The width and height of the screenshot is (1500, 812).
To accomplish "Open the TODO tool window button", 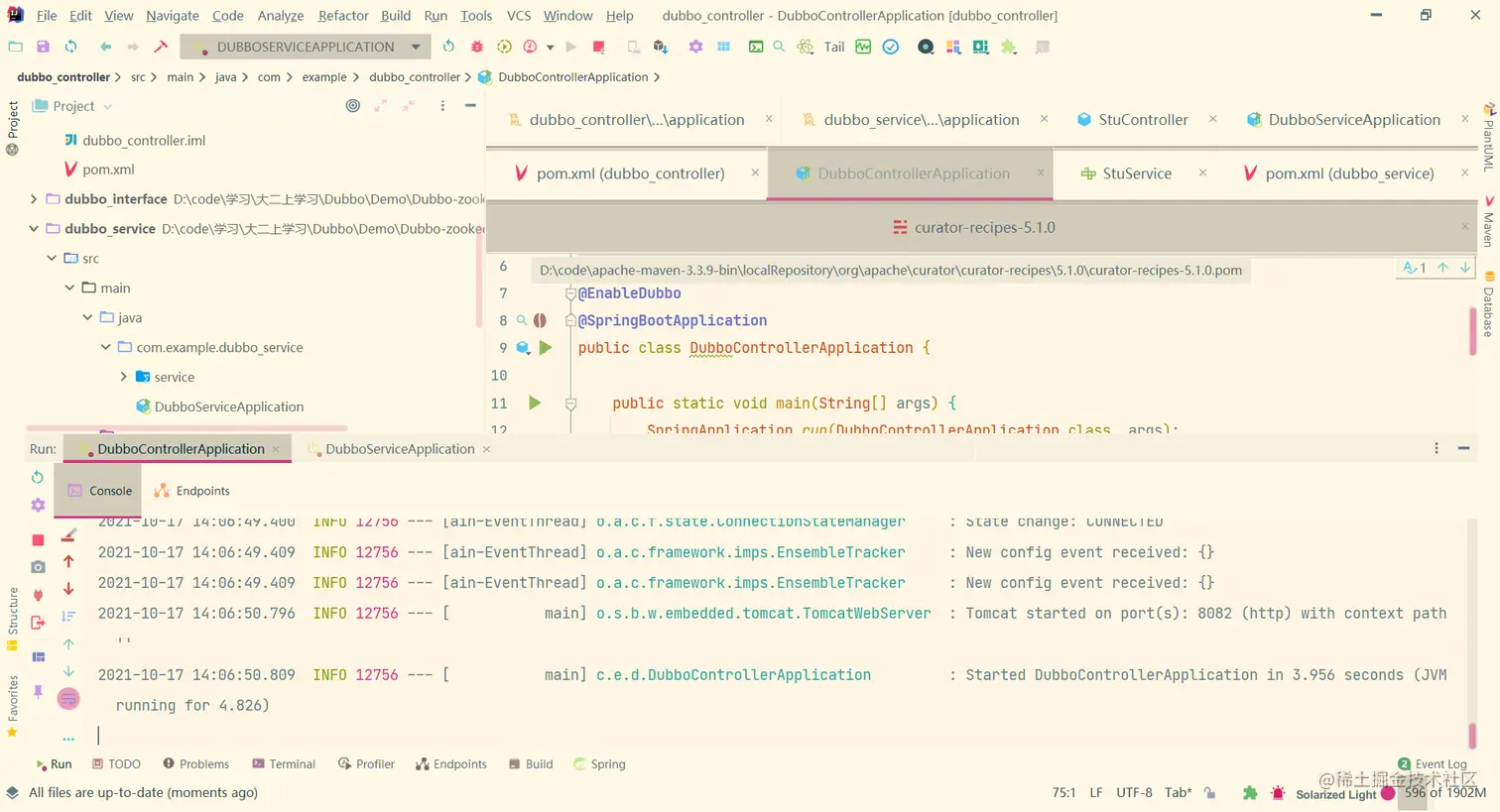I will click(116, 764).
